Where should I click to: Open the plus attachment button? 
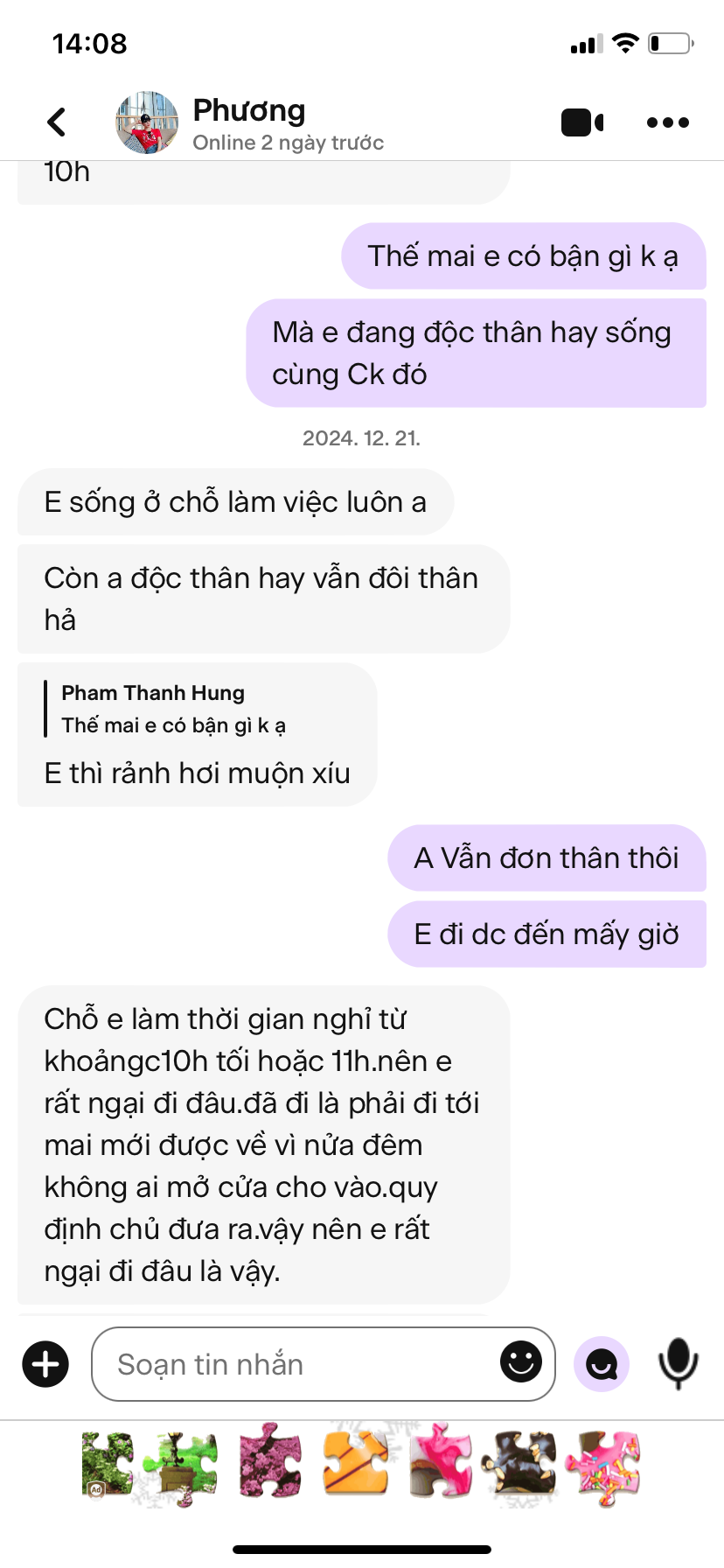pos(45,1363)
